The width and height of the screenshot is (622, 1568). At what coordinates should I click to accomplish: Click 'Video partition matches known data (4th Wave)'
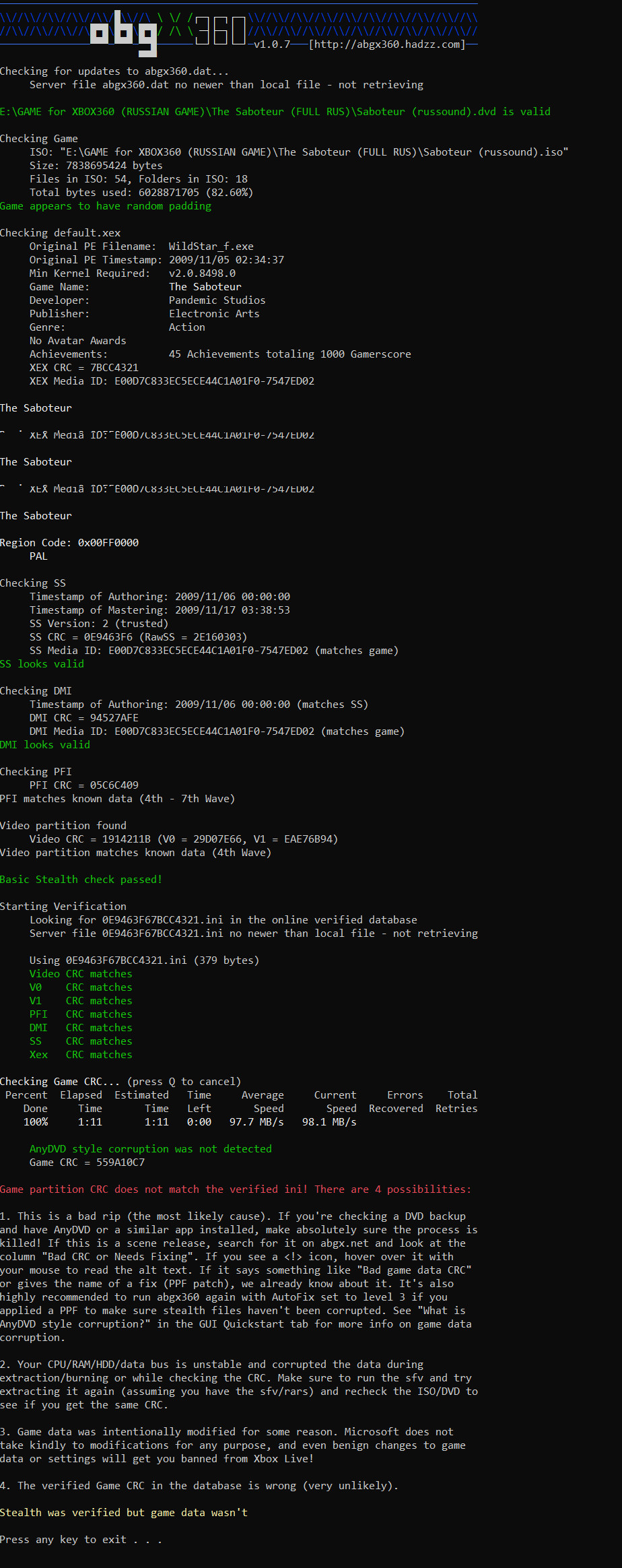click(x=136, y=853)
